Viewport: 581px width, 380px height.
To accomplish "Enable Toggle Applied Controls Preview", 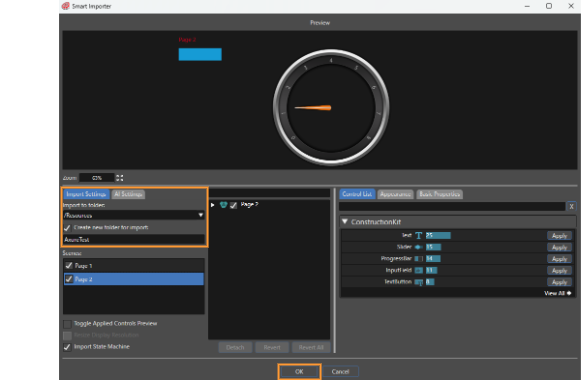I will point(67,324).
